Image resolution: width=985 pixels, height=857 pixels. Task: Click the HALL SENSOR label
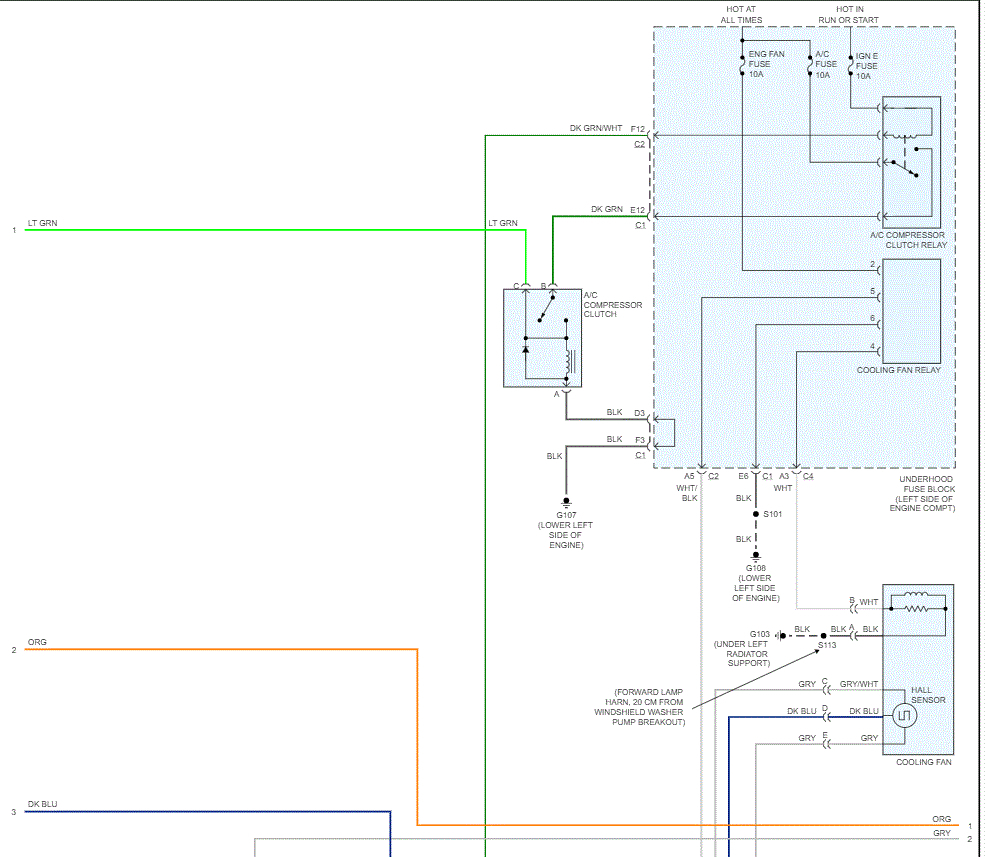coord(928,695)
